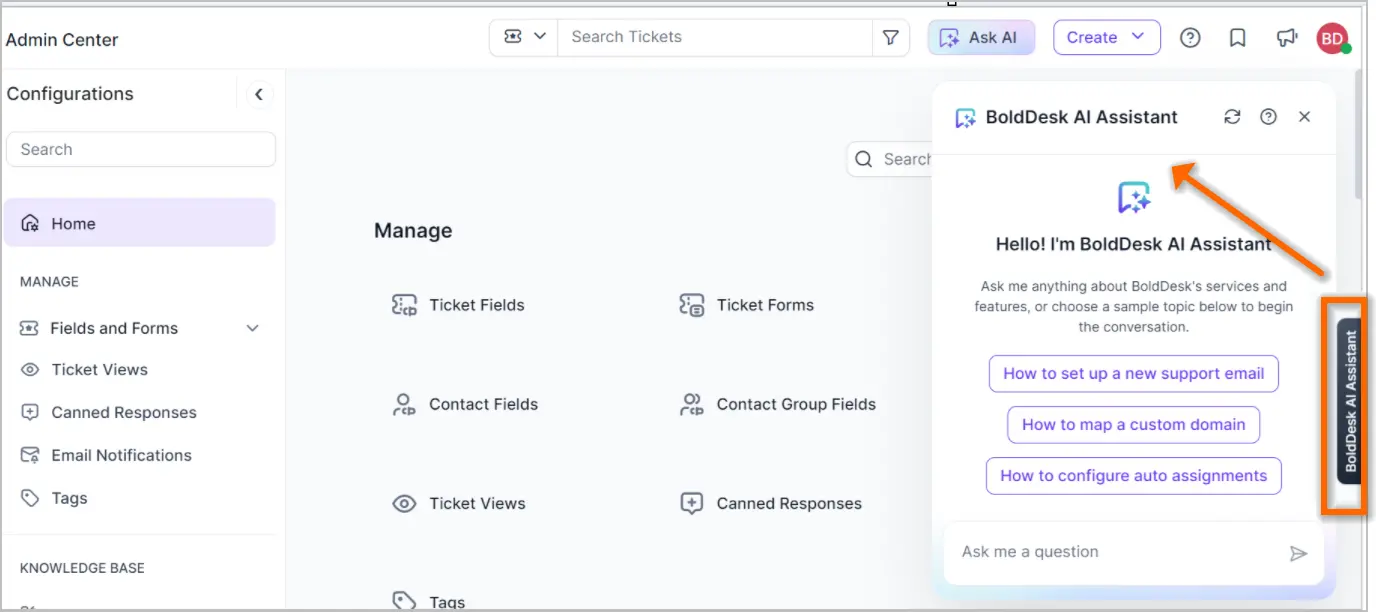
Task: Refresh the BoldDesk AI Assistant conversation
Action: click(1232, 117)
